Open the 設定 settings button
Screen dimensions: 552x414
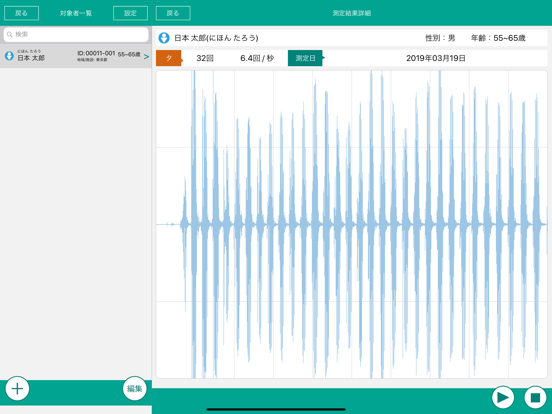pyautogui.click(x=130, y=13)
